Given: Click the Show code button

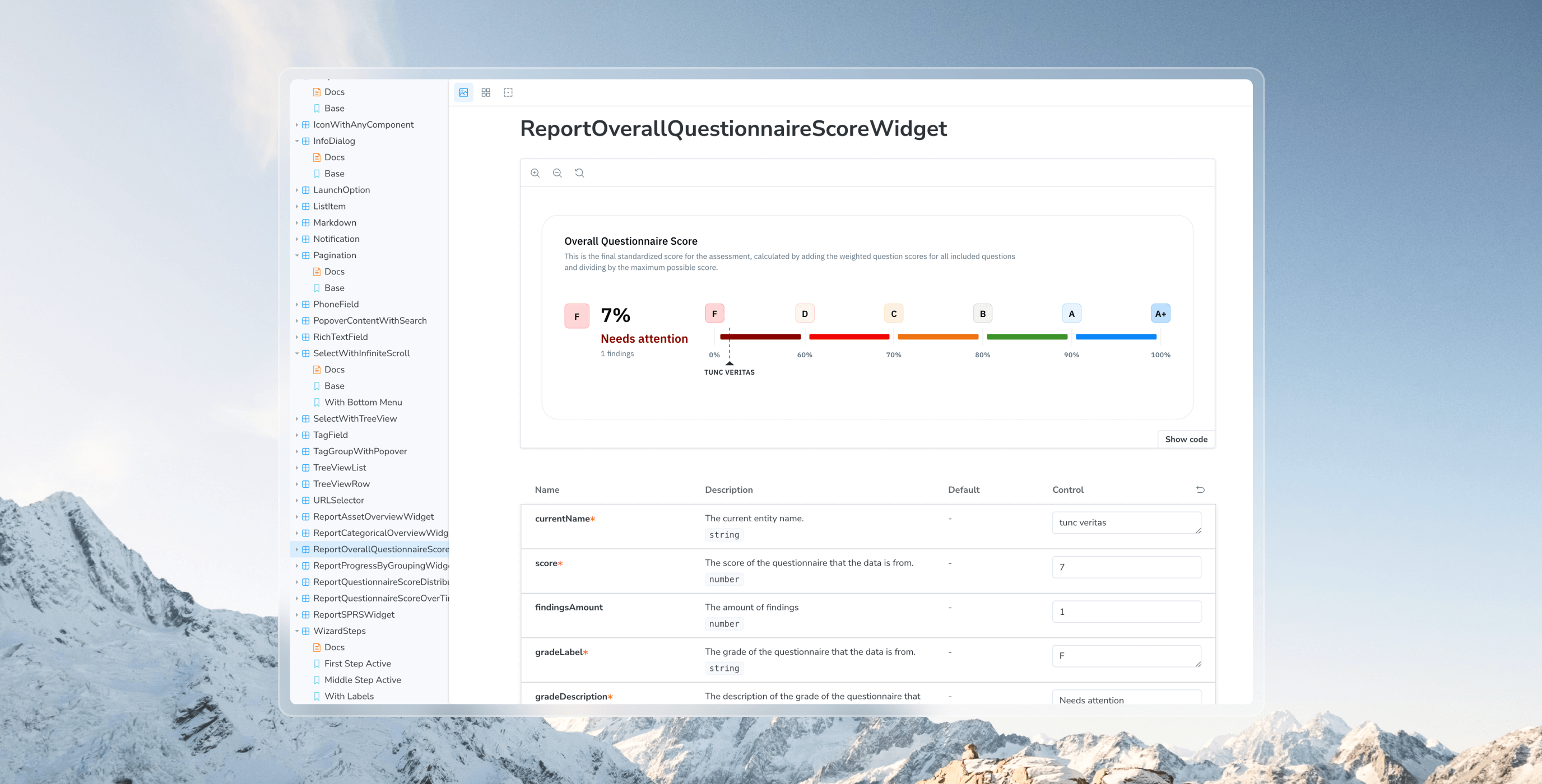Looking at the screenshot, I should point(1185,439).
